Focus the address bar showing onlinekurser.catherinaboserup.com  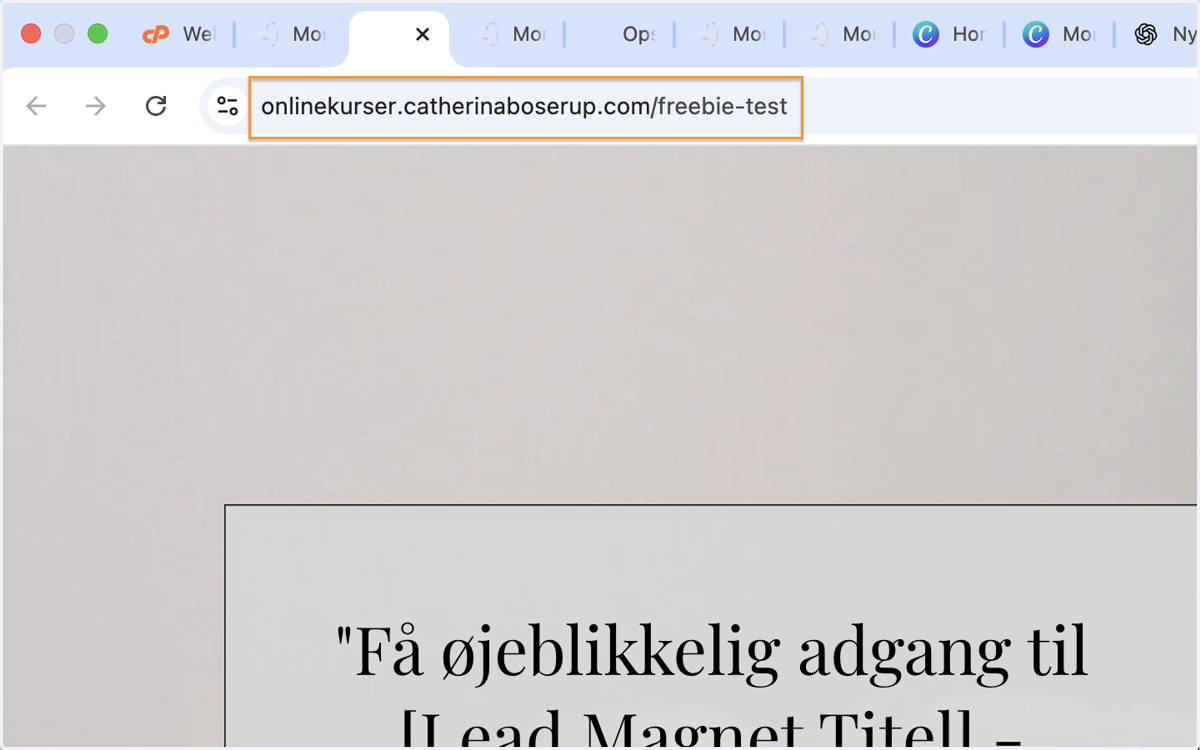(525, 107)
